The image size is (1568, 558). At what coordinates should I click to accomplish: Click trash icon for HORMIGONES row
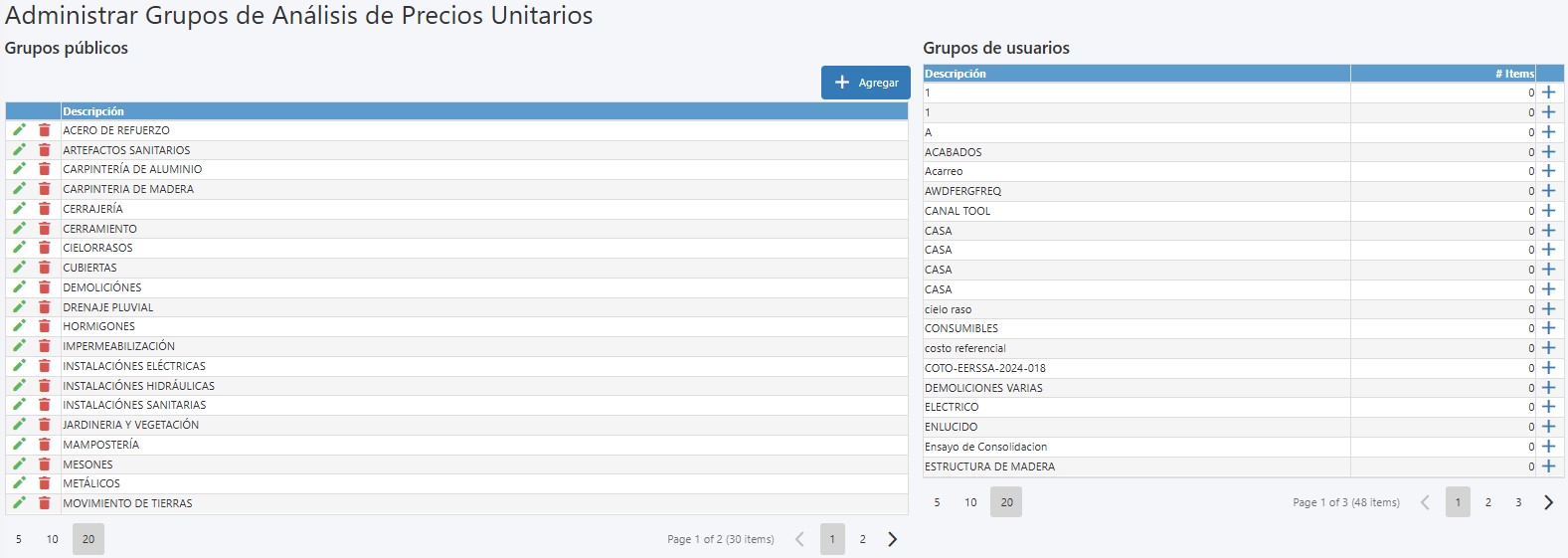(x=45, y=326)
